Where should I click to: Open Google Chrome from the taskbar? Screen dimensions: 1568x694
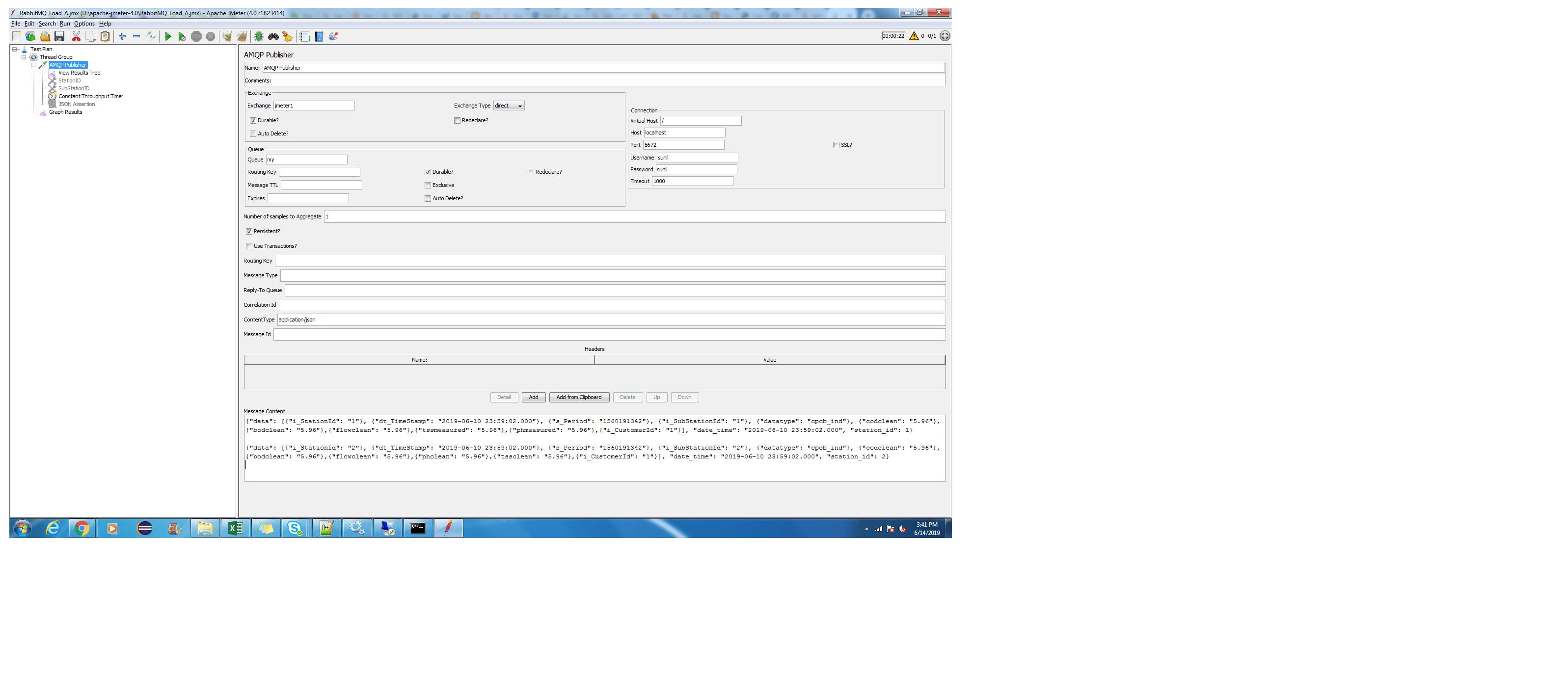click(82, 529)
